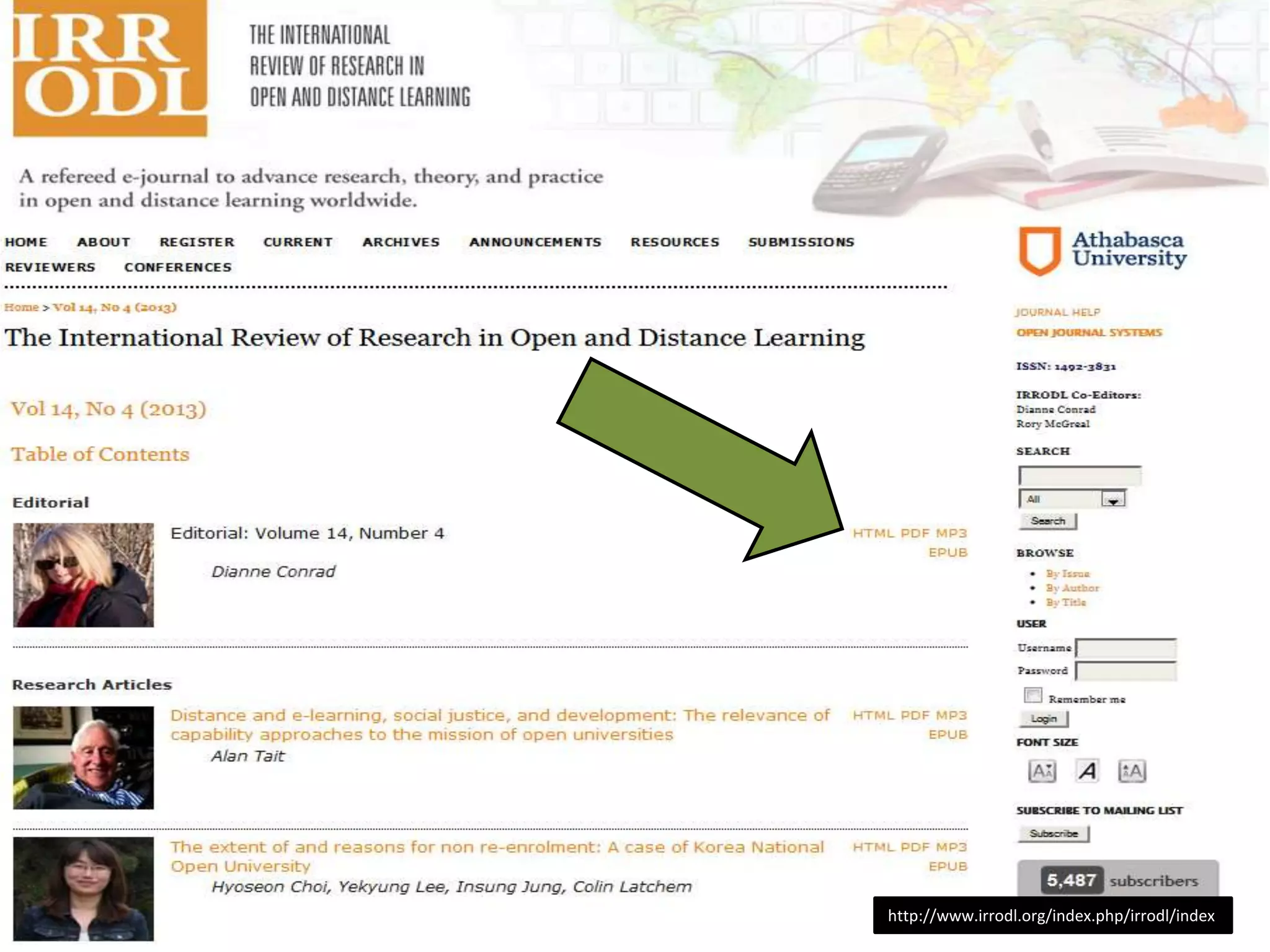Toggle the Remember me checkbox
This screenshot has width=1270, height=952.
[x=1033, y=695]
